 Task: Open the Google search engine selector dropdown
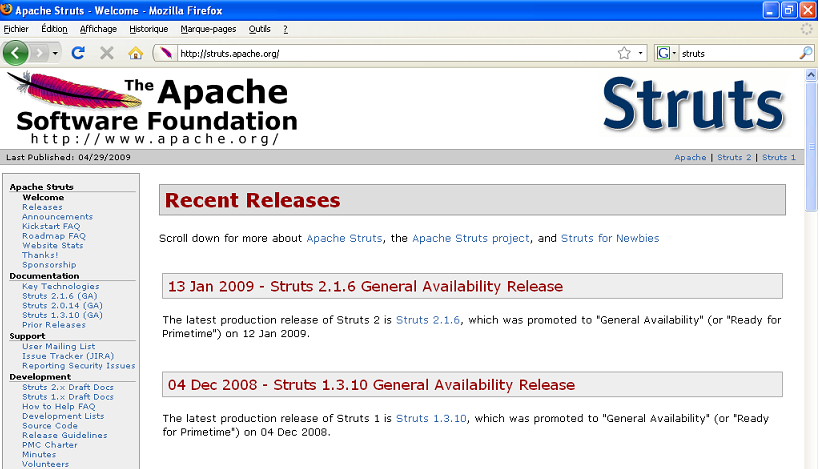(x=666, y=53)
